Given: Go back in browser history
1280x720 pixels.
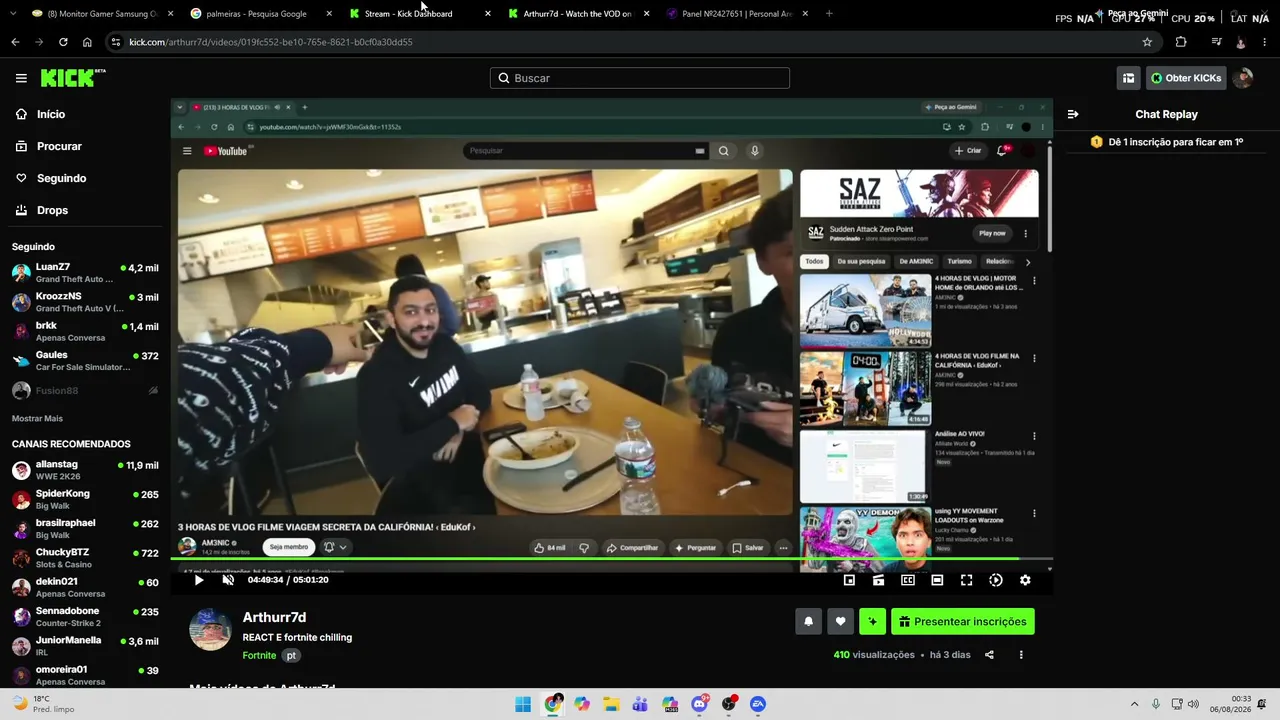Looking at the screenshot, I should (15, 42).
